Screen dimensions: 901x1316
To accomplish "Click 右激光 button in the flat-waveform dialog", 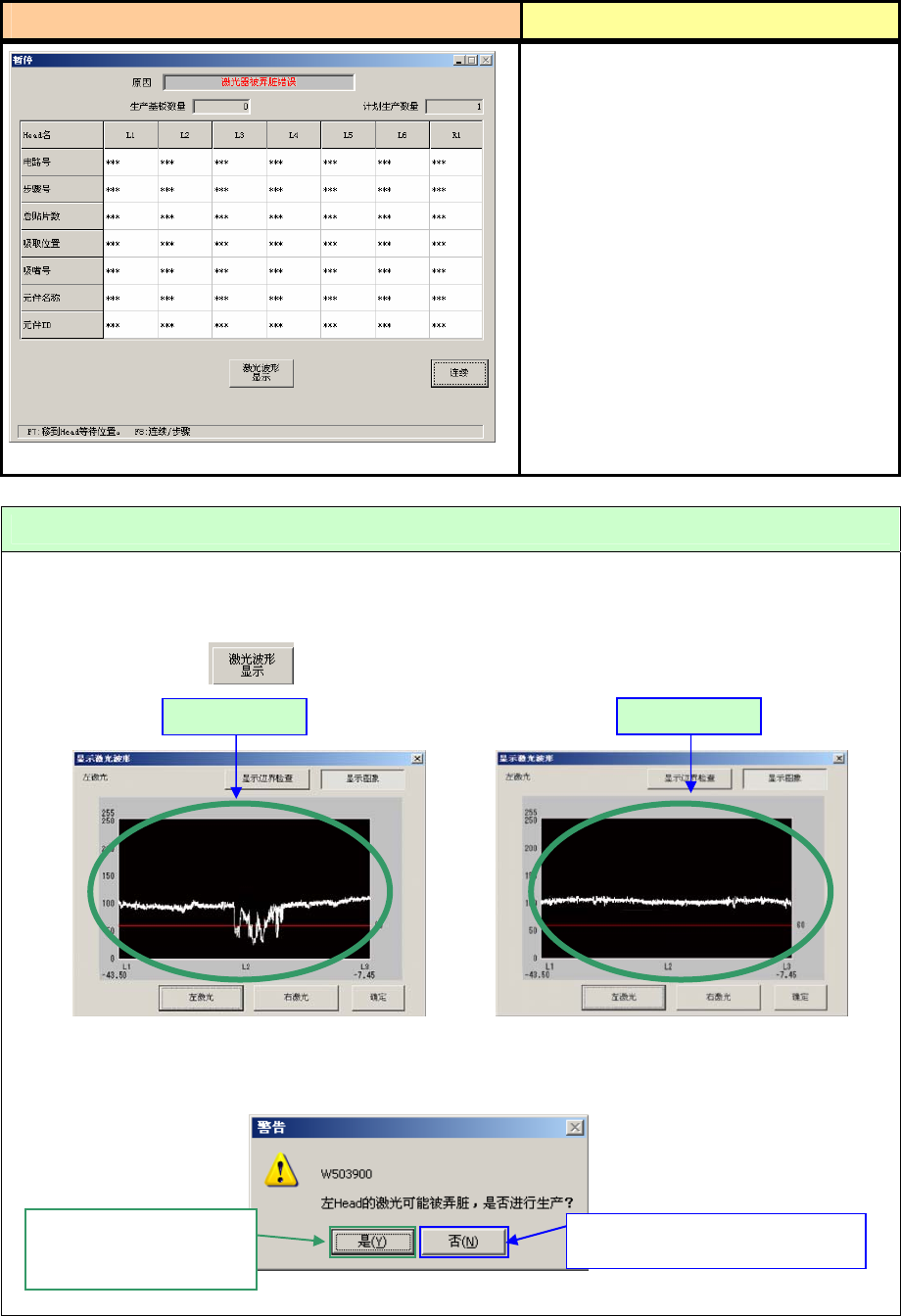I will pyautogui.click(x=719, y=998).
